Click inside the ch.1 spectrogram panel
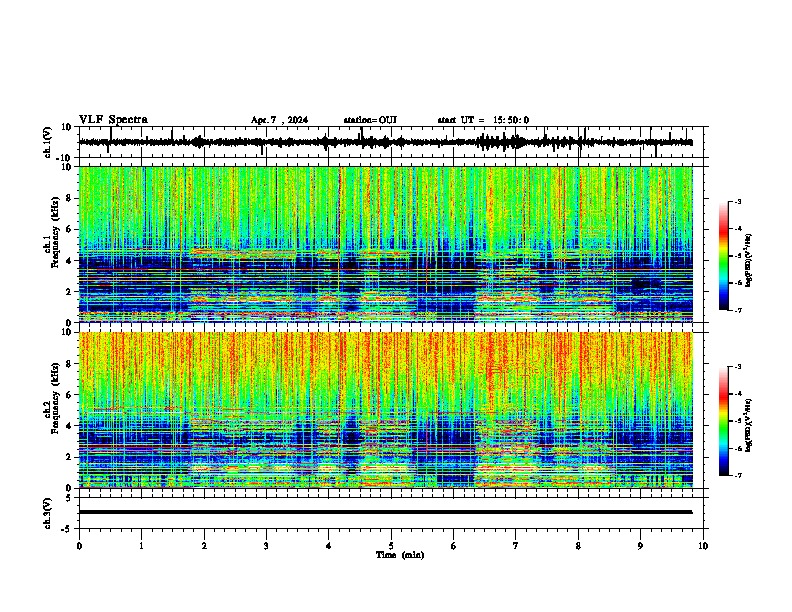Screen dimensions: 792x612 click(386, 244)
